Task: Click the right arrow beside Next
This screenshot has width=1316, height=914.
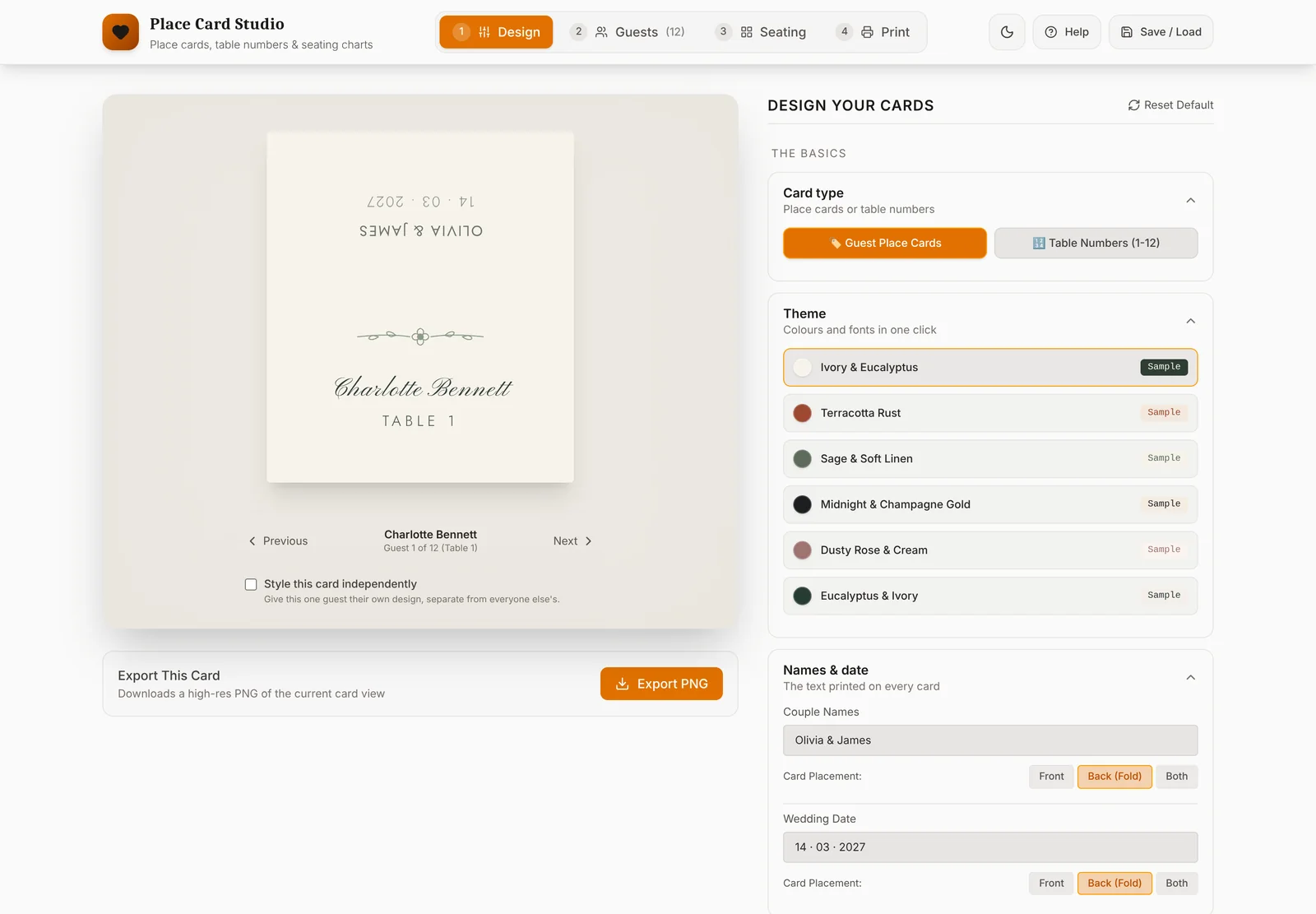Action: click(588, 541)
